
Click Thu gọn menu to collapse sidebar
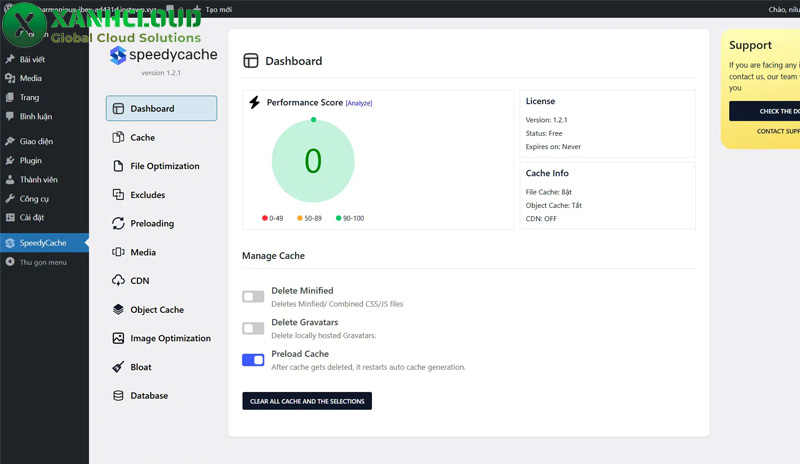(x=44, y=262)
